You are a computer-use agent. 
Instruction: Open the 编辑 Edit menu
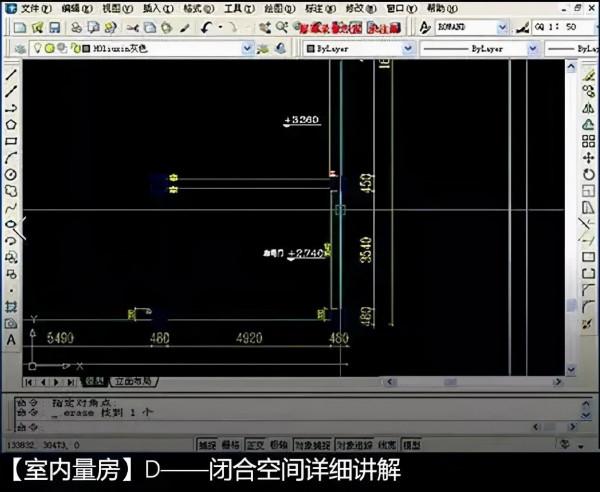(x=77, y=8)
